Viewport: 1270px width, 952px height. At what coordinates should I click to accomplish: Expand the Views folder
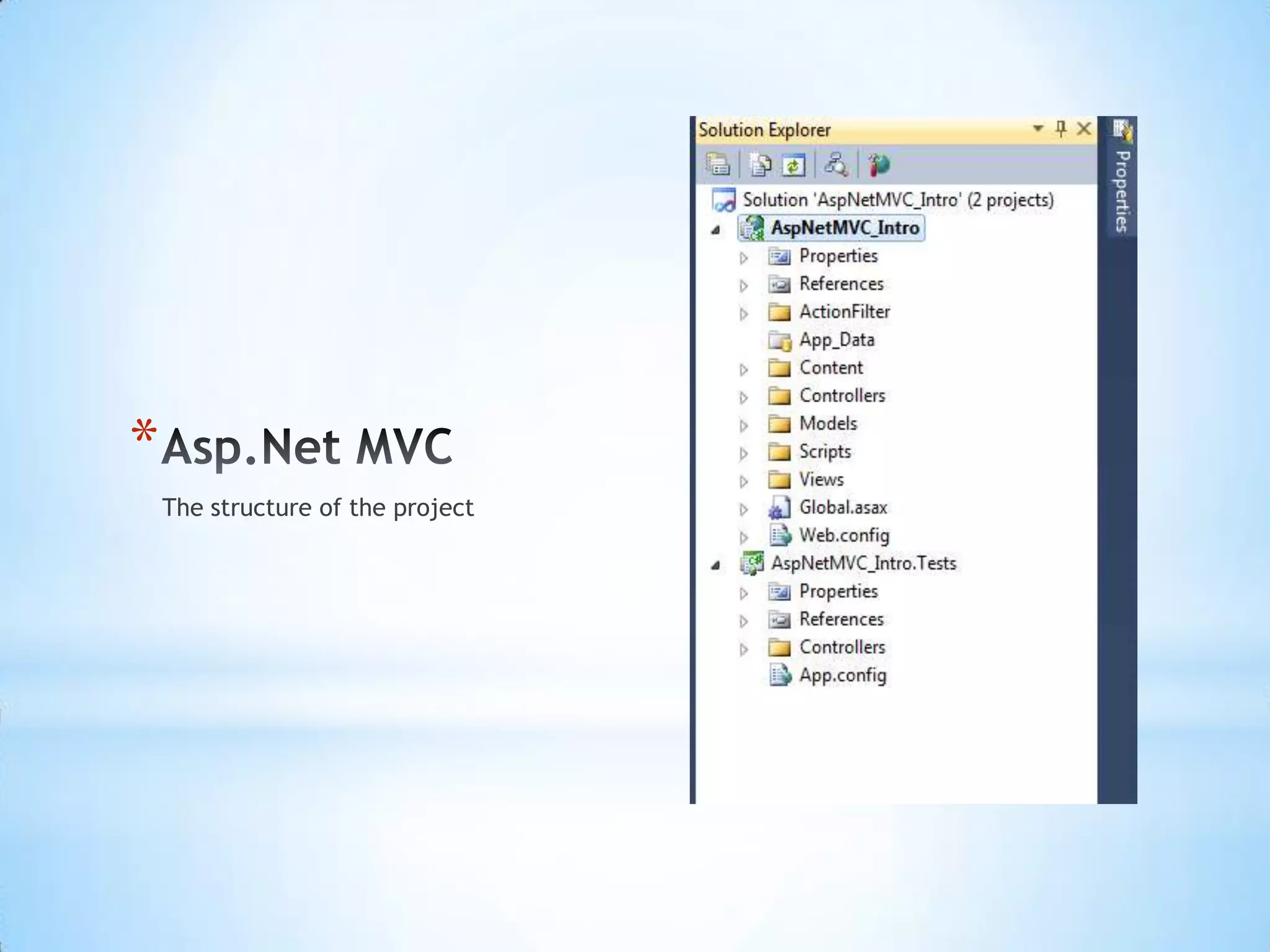click(x=744, y=482)
